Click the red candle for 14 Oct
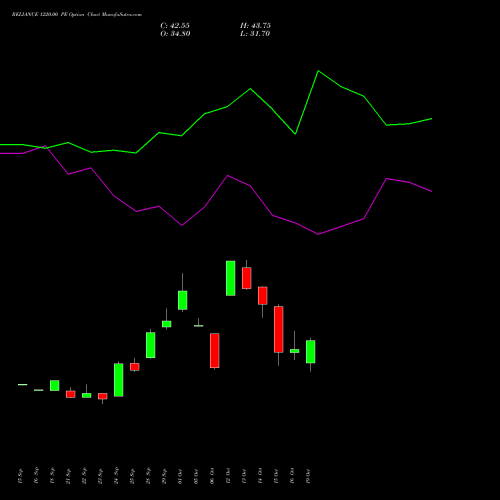 (x=263, y=295)
